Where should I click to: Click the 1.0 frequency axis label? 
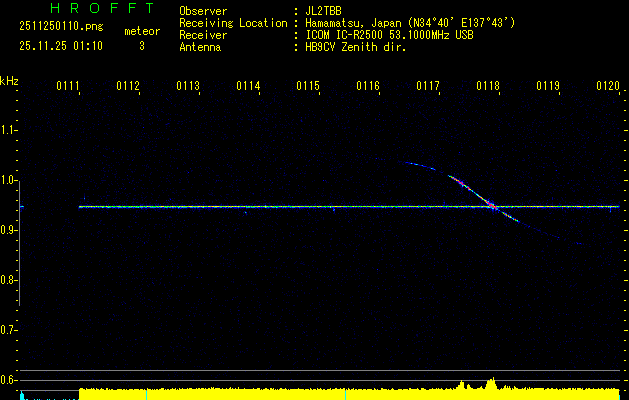(10, 180)
